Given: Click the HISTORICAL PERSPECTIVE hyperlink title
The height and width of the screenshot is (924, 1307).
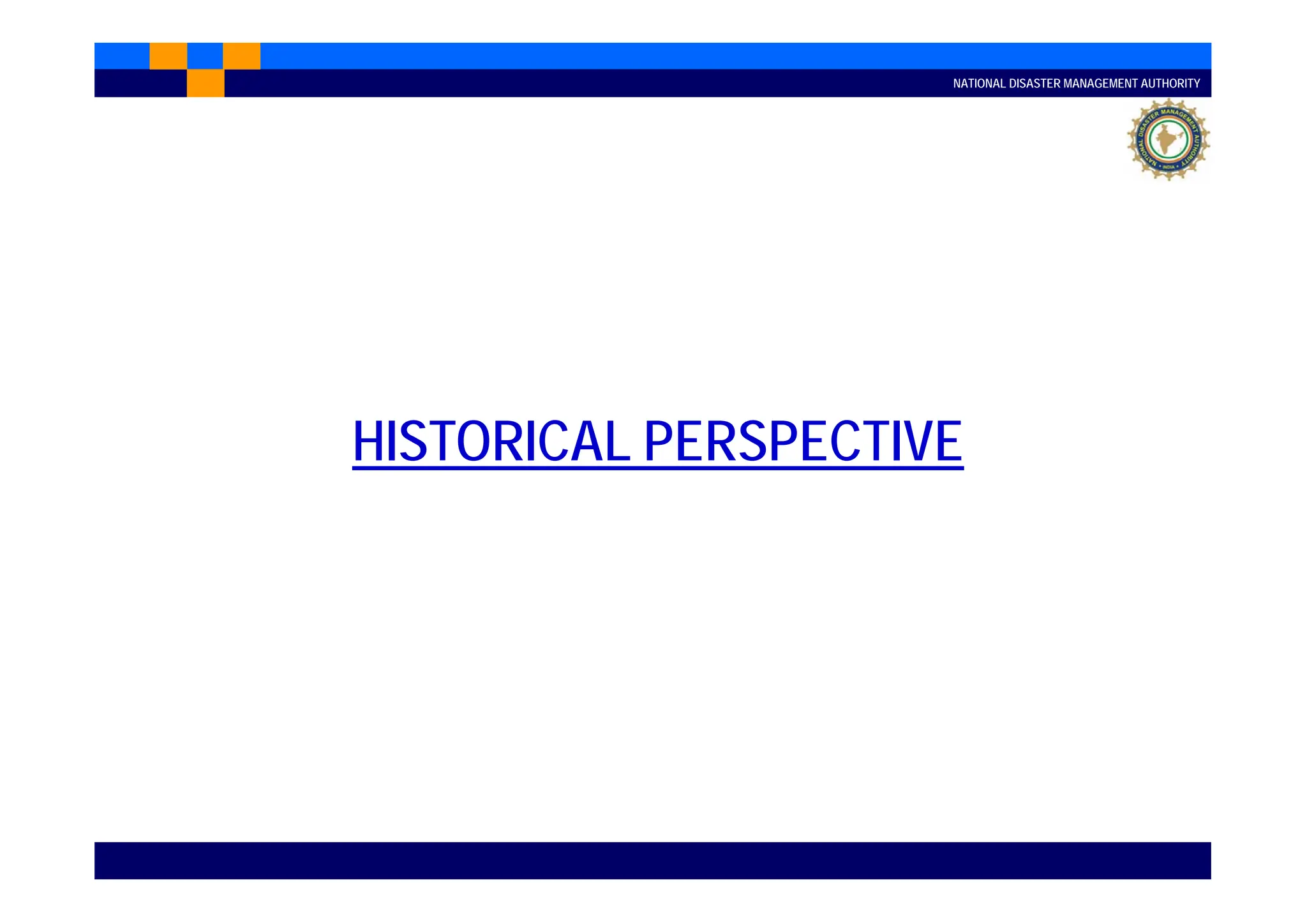Looking at the screenshot, I should coord(657,441).
